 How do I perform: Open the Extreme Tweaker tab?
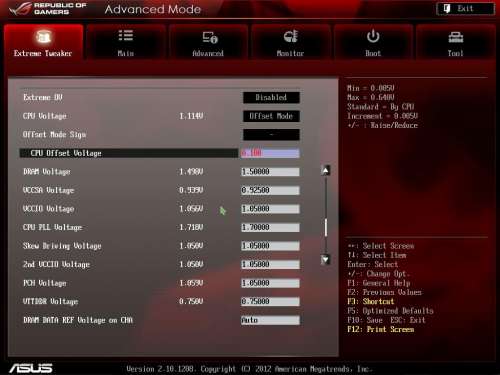pyautogui.click(x=43, y=43)
